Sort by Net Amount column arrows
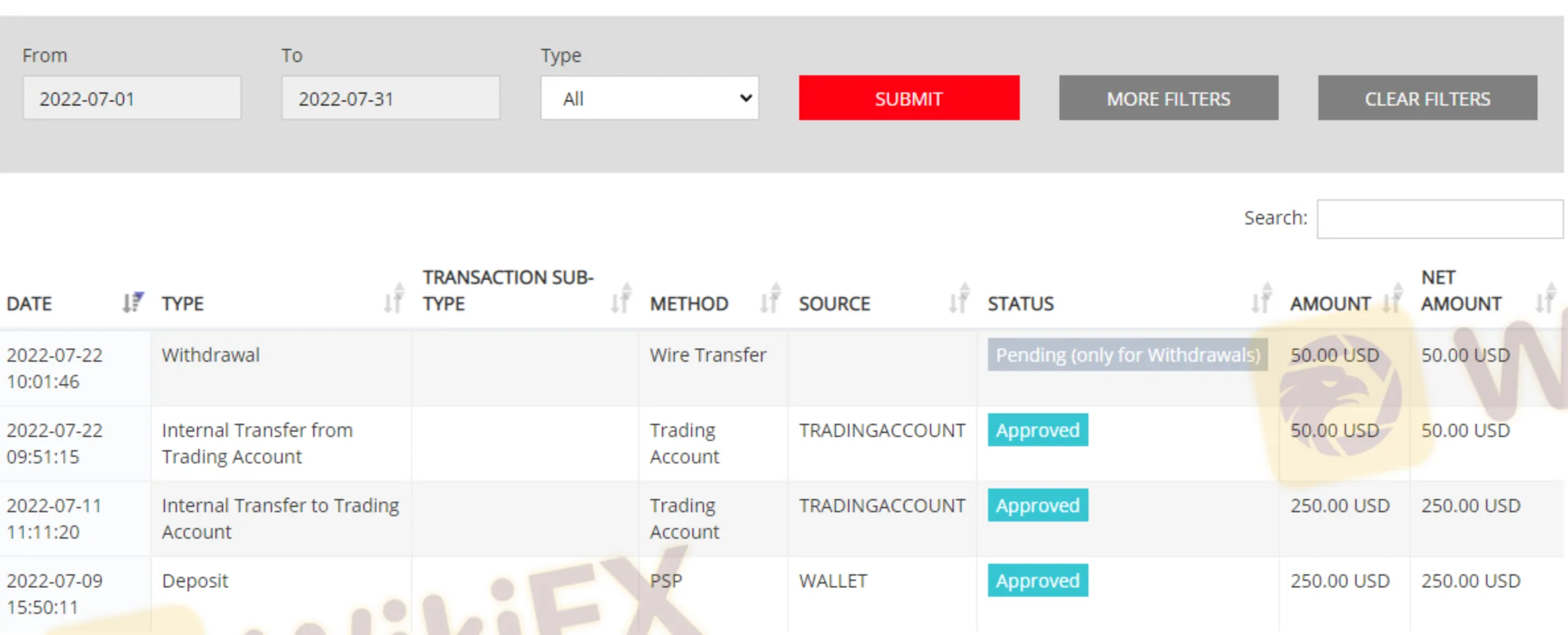The height and width of the screenshot is (635, 1568). (1546, 298)
